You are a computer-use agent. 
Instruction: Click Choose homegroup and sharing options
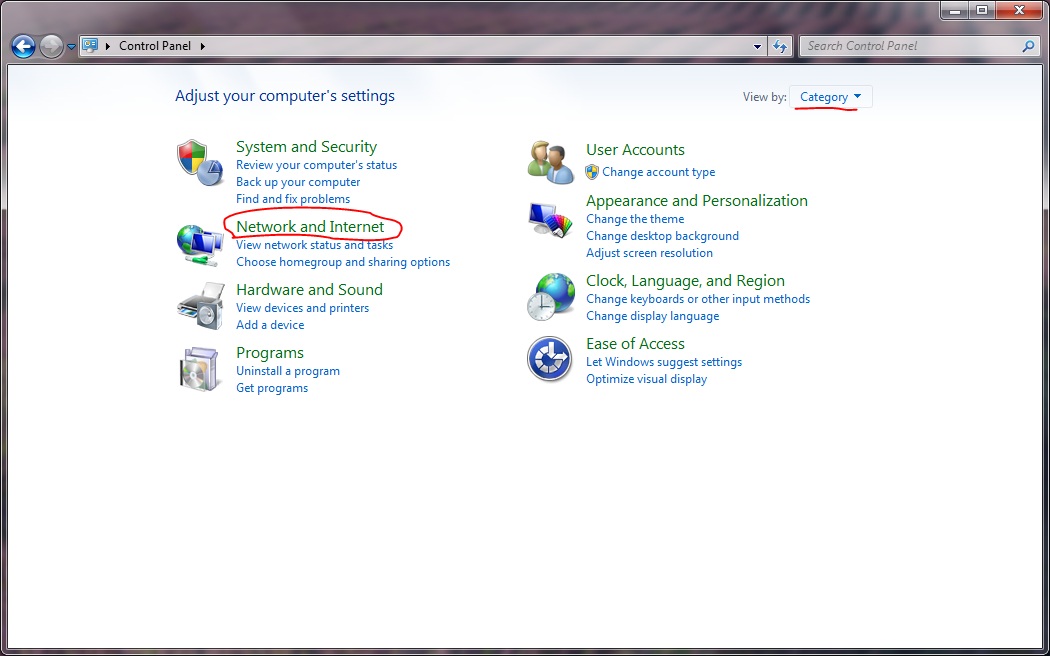tap(343, 262)
